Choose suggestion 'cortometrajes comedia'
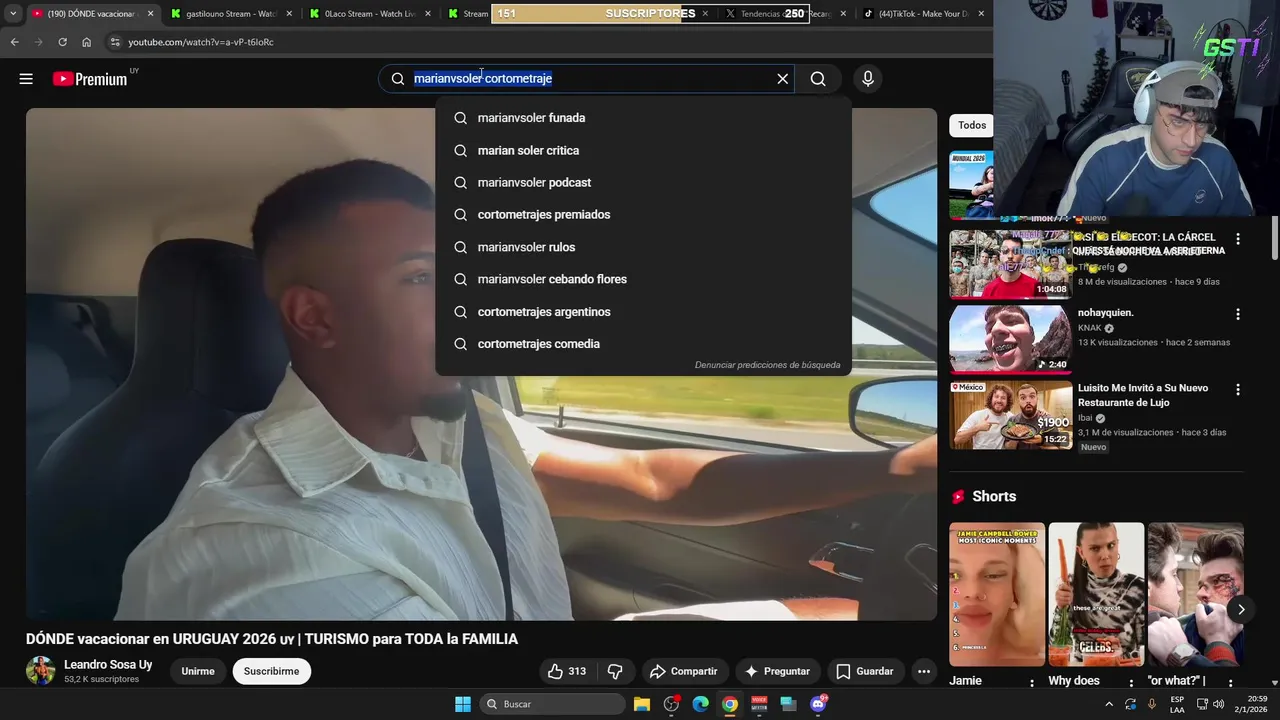Image resolution: width=1280 pixels, height=720 pixels. pos(643,344)
